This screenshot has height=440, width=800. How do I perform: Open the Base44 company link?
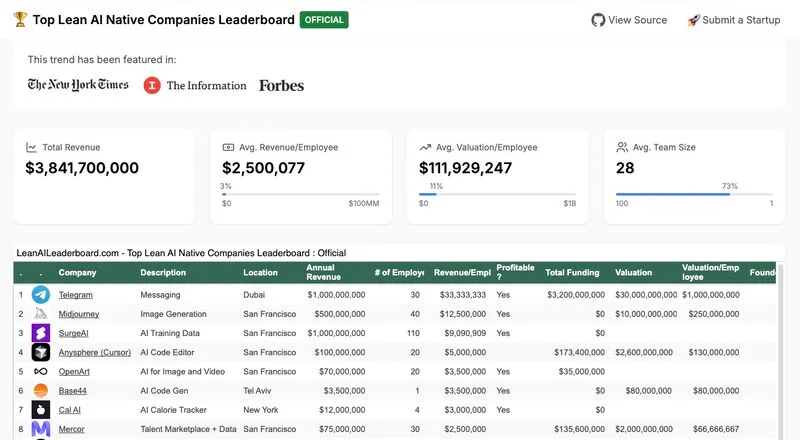tap(72, 390)
